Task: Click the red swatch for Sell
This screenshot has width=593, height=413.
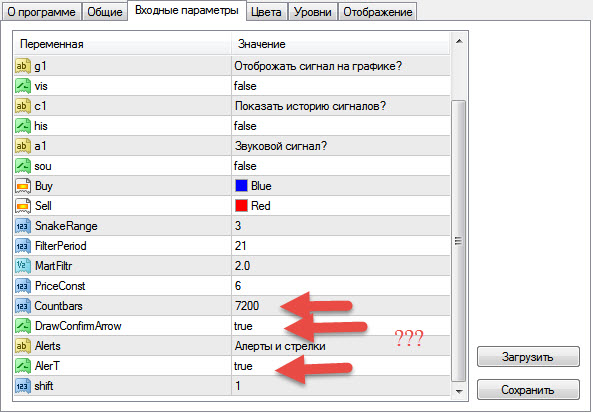Action: point(241,206)
